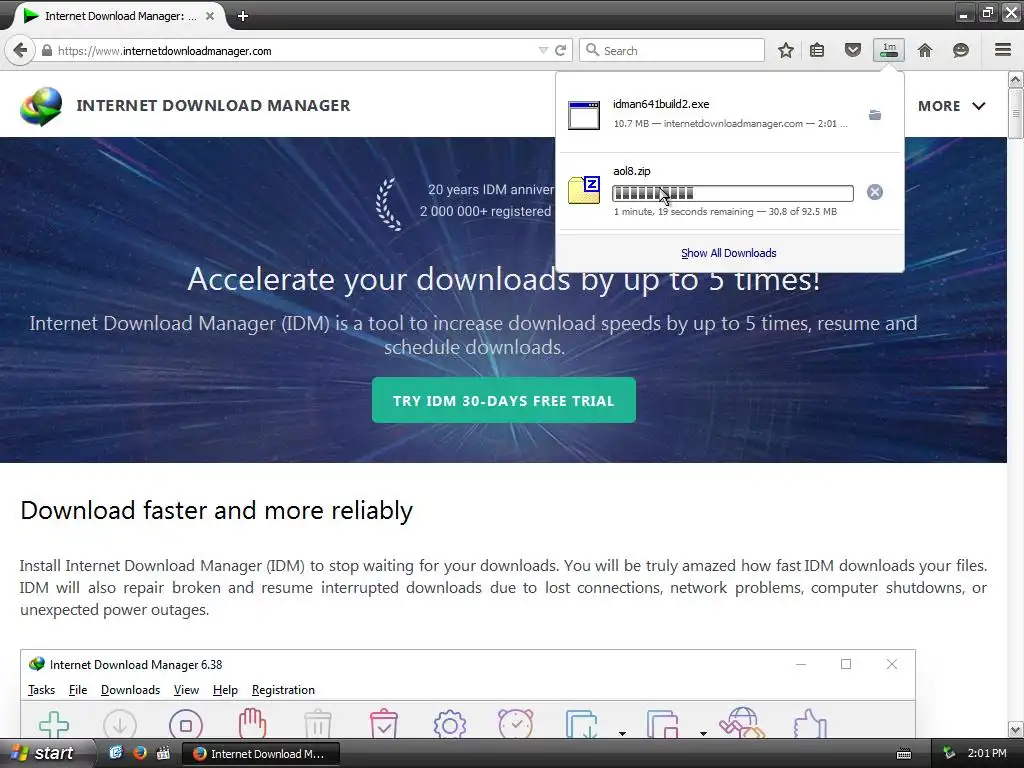Click the Pocket save icon

[852, 50]
